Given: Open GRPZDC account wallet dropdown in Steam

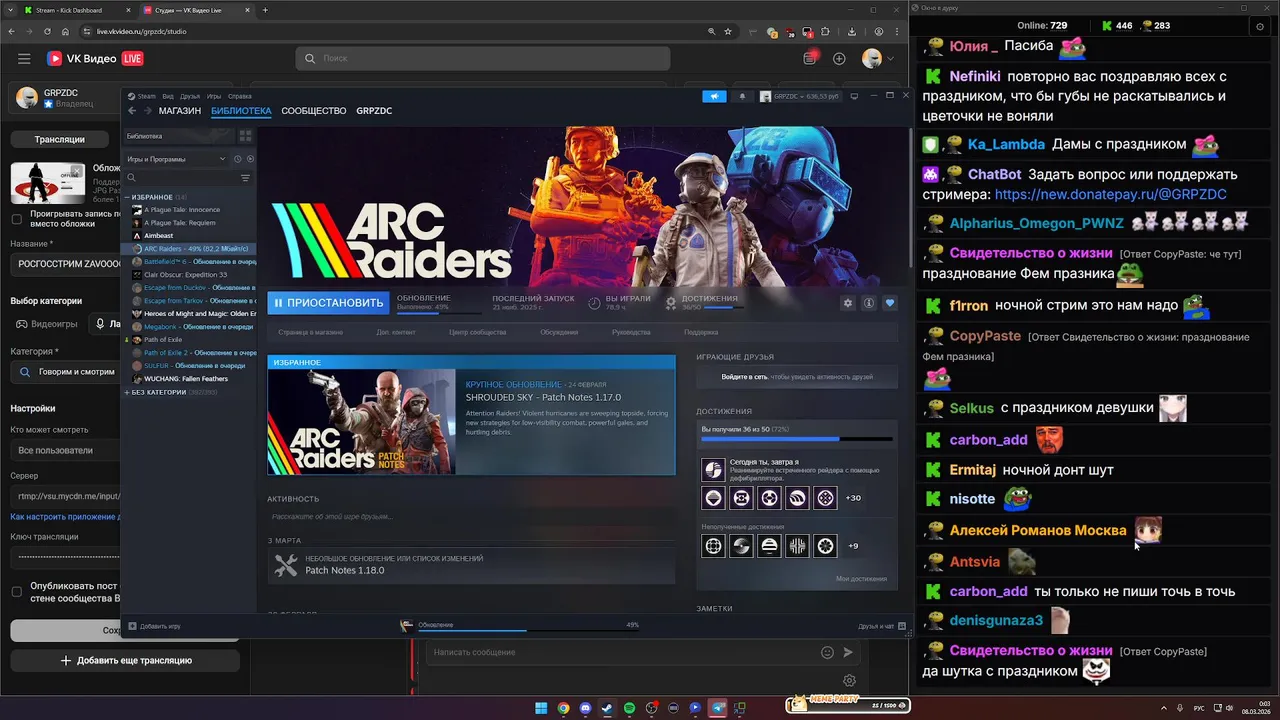Looking at the screenshot, I should (800, 96).
